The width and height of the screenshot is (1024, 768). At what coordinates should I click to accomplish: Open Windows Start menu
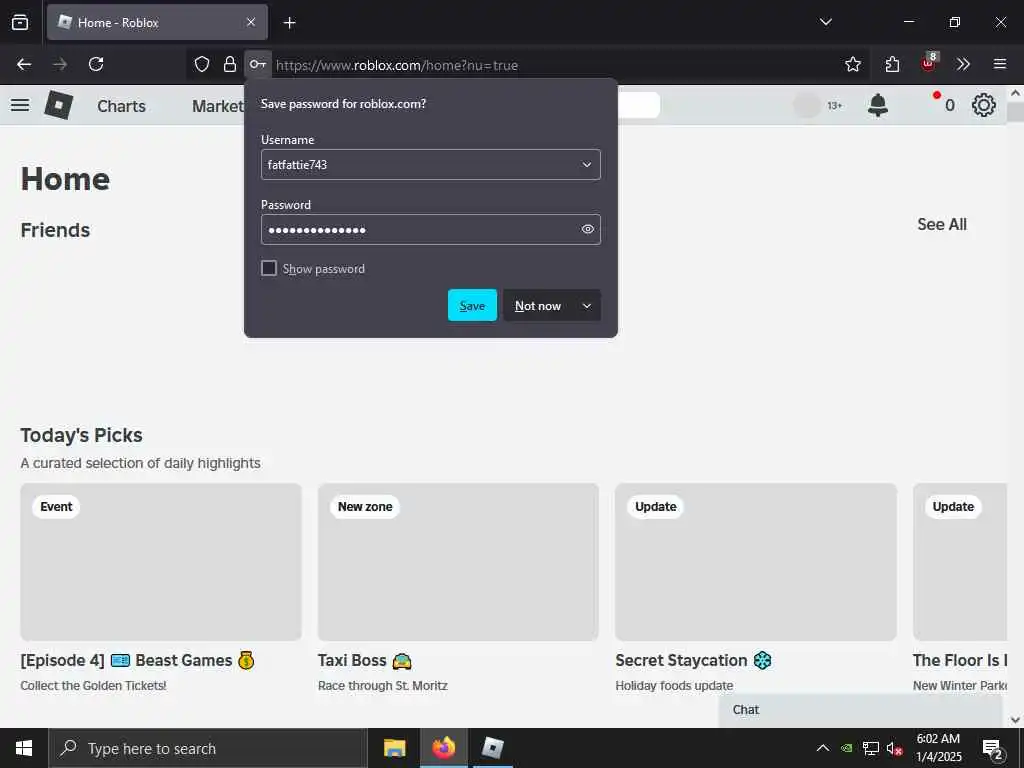(24, 748)
